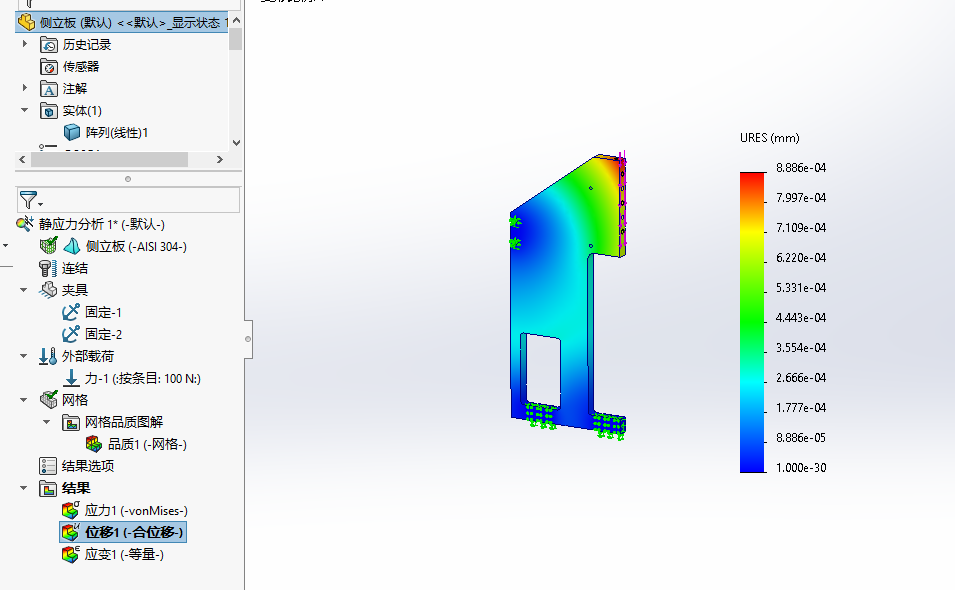Viewport: 955px width, 590px height.
Task: Click the 7.997e-04 legend value
Action: coord(801,197)
